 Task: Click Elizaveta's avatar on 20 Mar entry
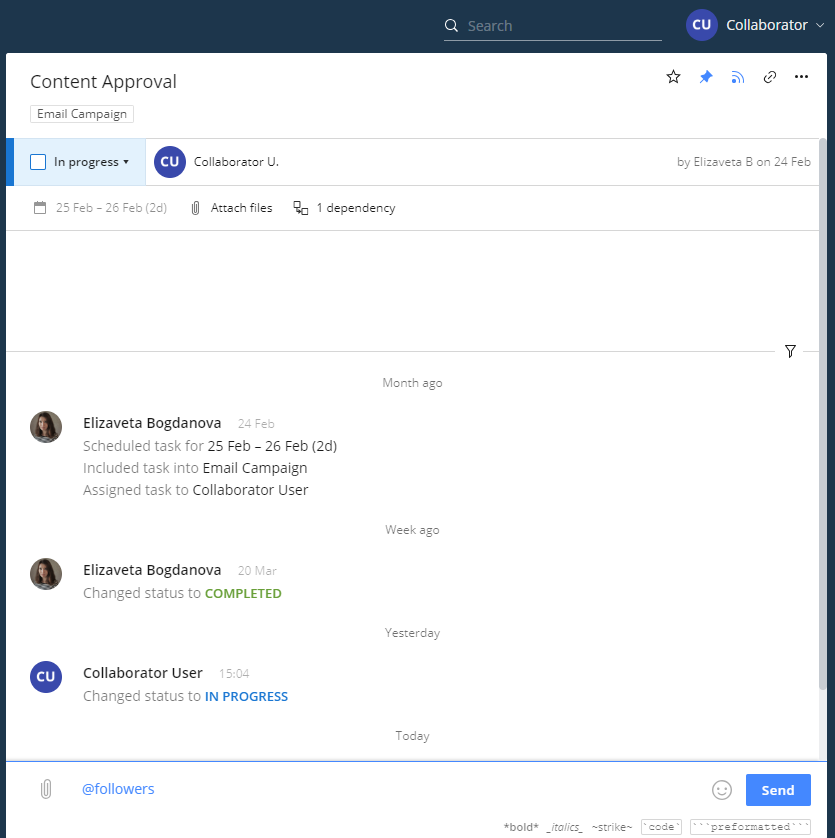(x=46, y=574)
